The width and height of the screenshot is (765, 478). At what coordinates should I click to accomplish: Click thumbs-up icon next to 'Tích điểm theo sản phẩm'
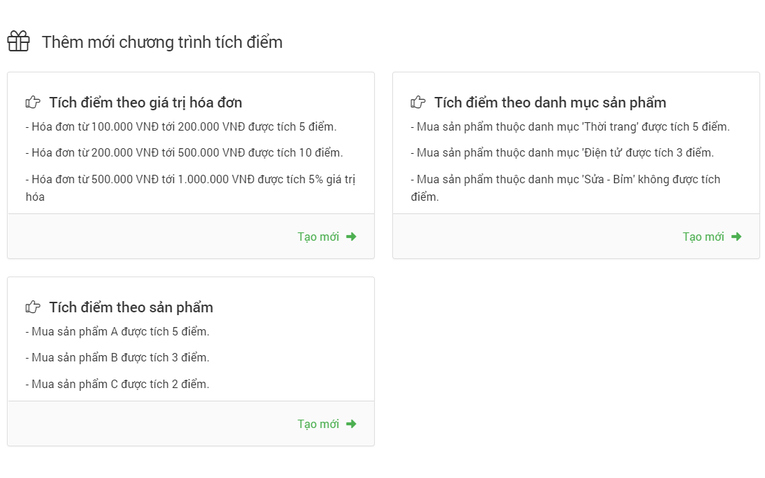(x=33, y=307)
